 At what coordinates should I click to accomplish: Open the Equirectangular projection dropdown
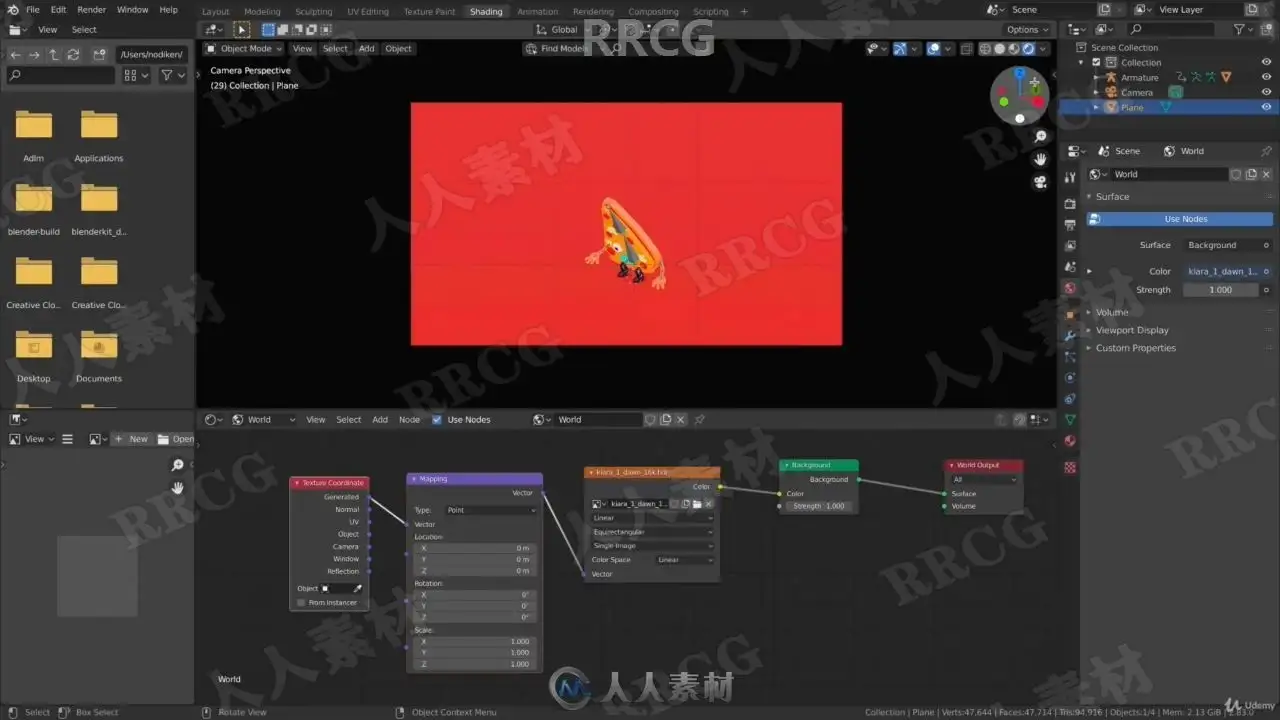pos(653,532)
